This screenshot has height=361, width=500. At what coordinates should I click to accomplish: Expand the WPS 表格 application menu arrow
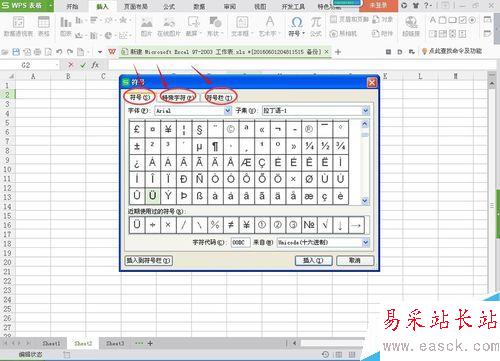[51, 5]
